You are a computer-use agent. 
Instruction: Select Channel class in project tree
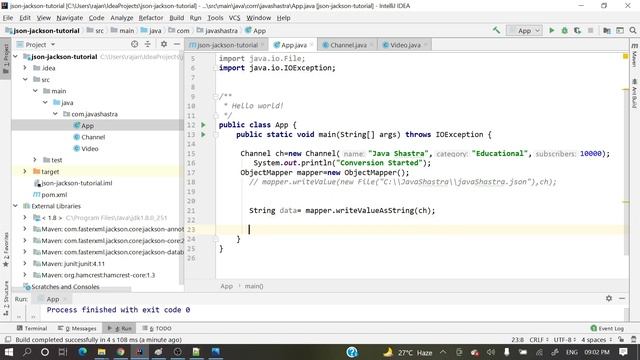point(93,137)
